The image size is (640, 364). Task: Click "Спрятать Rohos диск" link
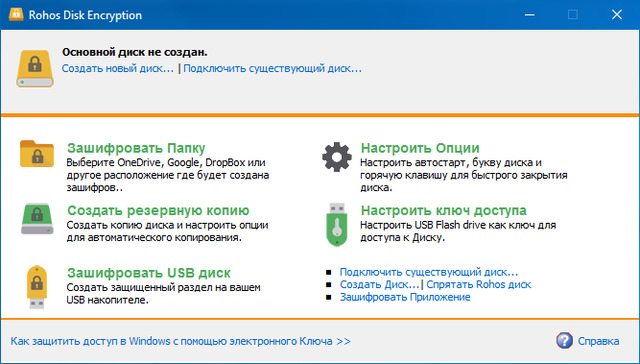[479, 284]
